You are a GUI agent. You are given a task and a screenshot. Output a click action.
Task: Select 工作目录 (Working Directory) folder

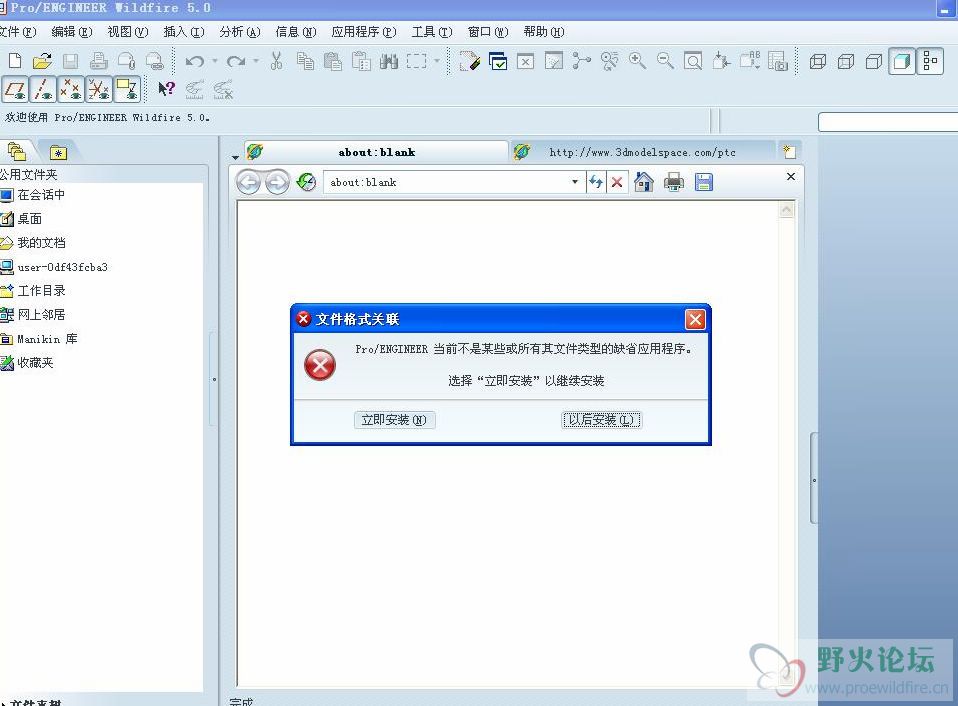click(x=33, y=291)
